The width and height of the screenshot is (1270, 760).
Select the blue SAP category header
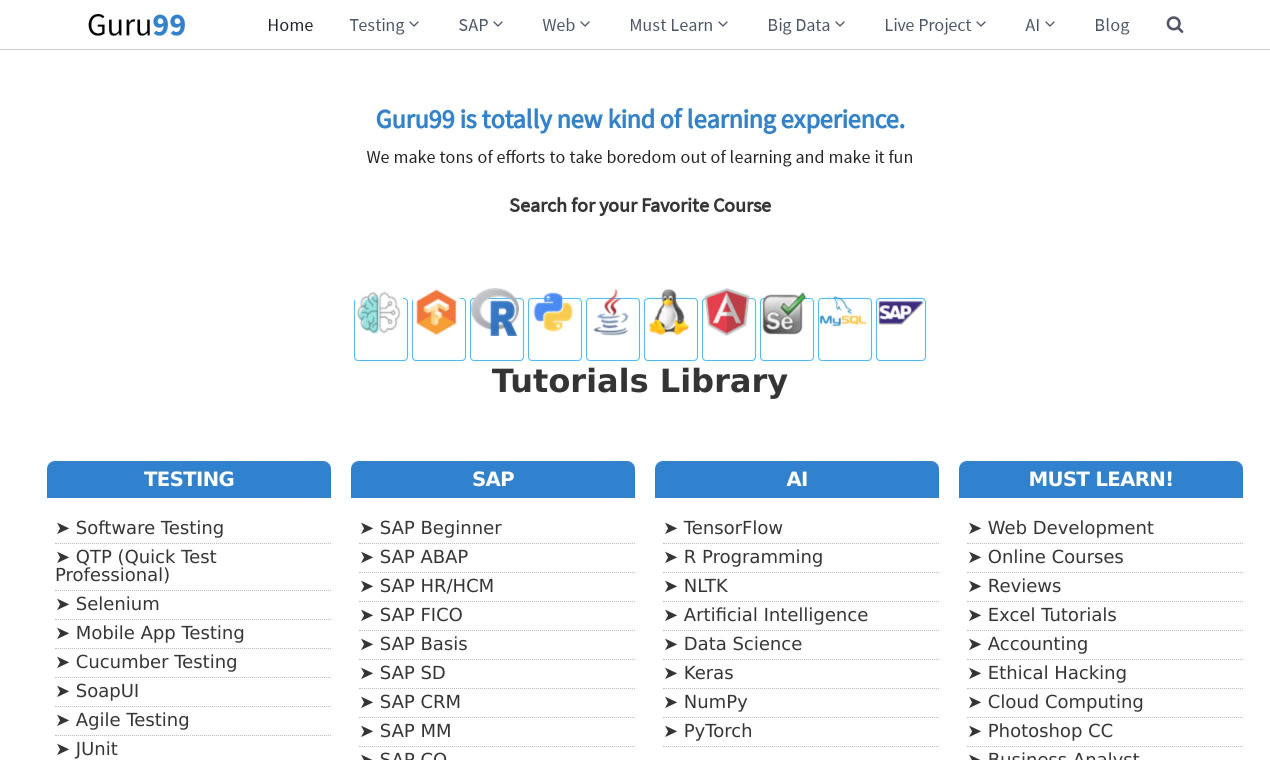click(x=493, y=479)
